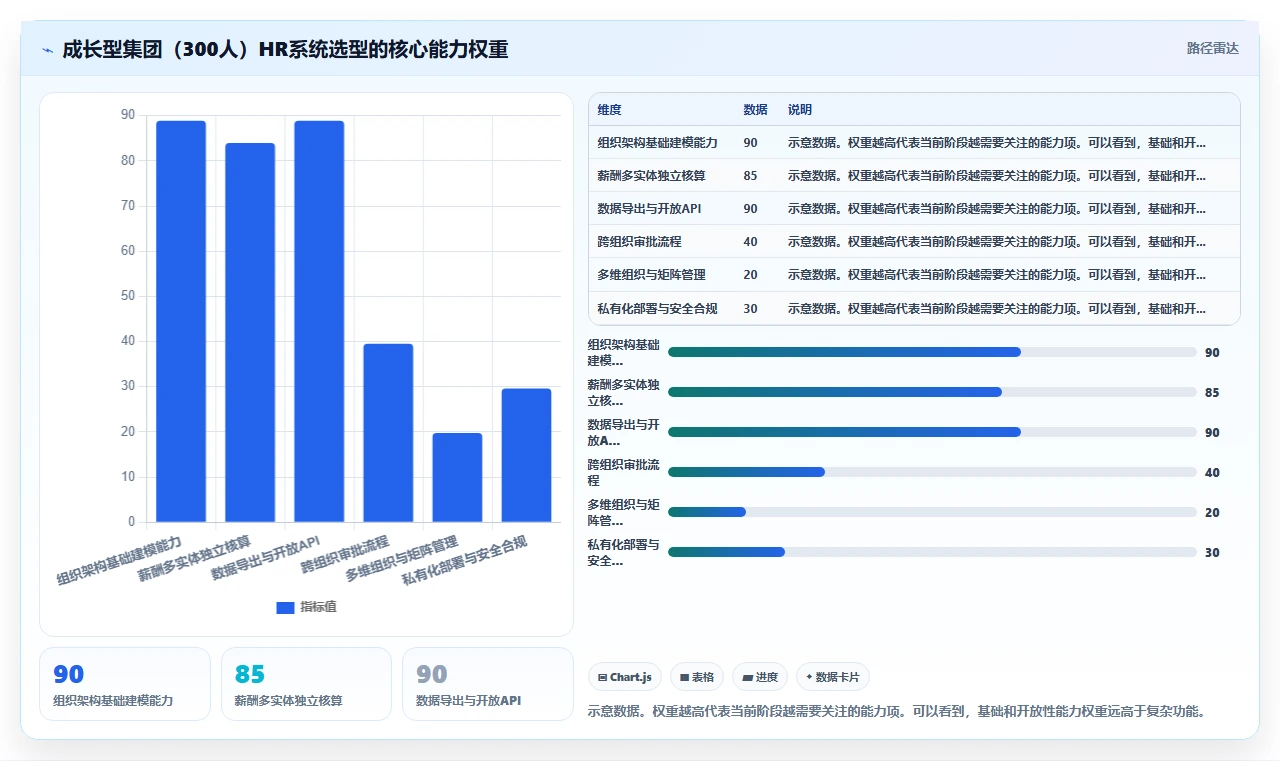
Task: Select table row 数据导出与开放API
Action: (x=914, y=209)
